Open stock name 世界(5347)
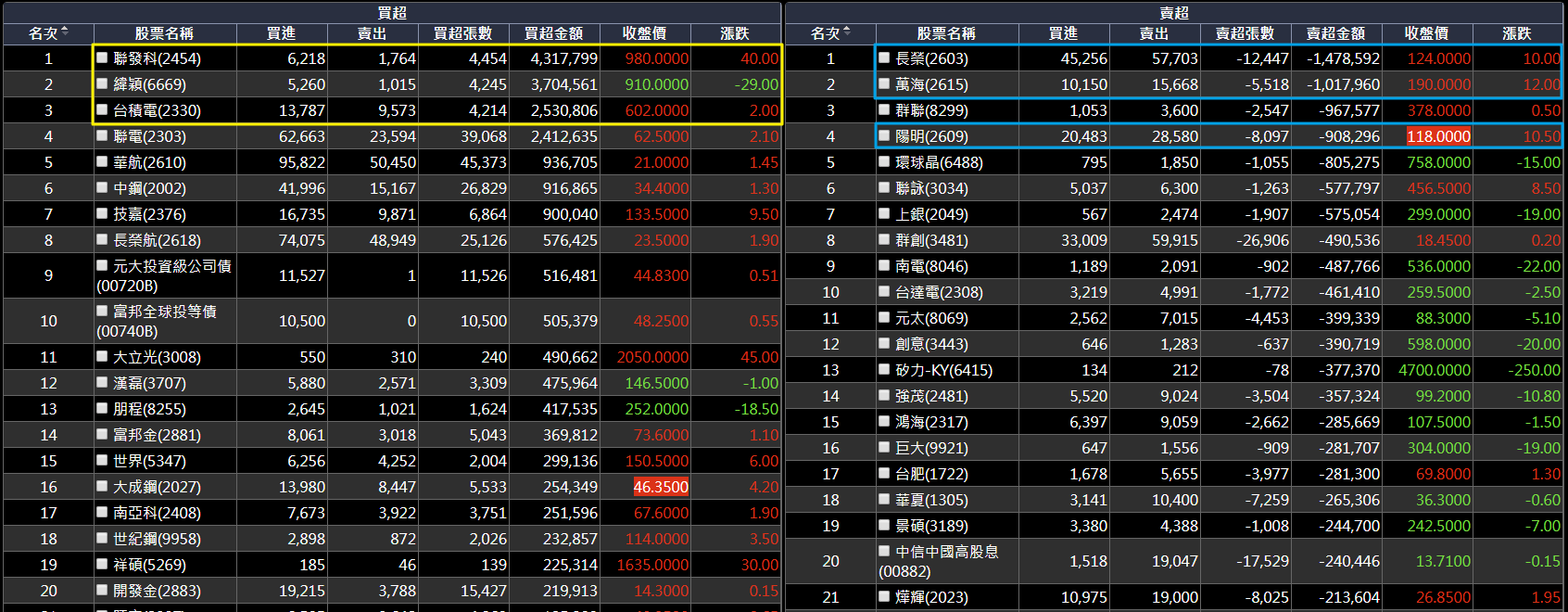This screenshot has height=612, width=1568. pos(149,461)
